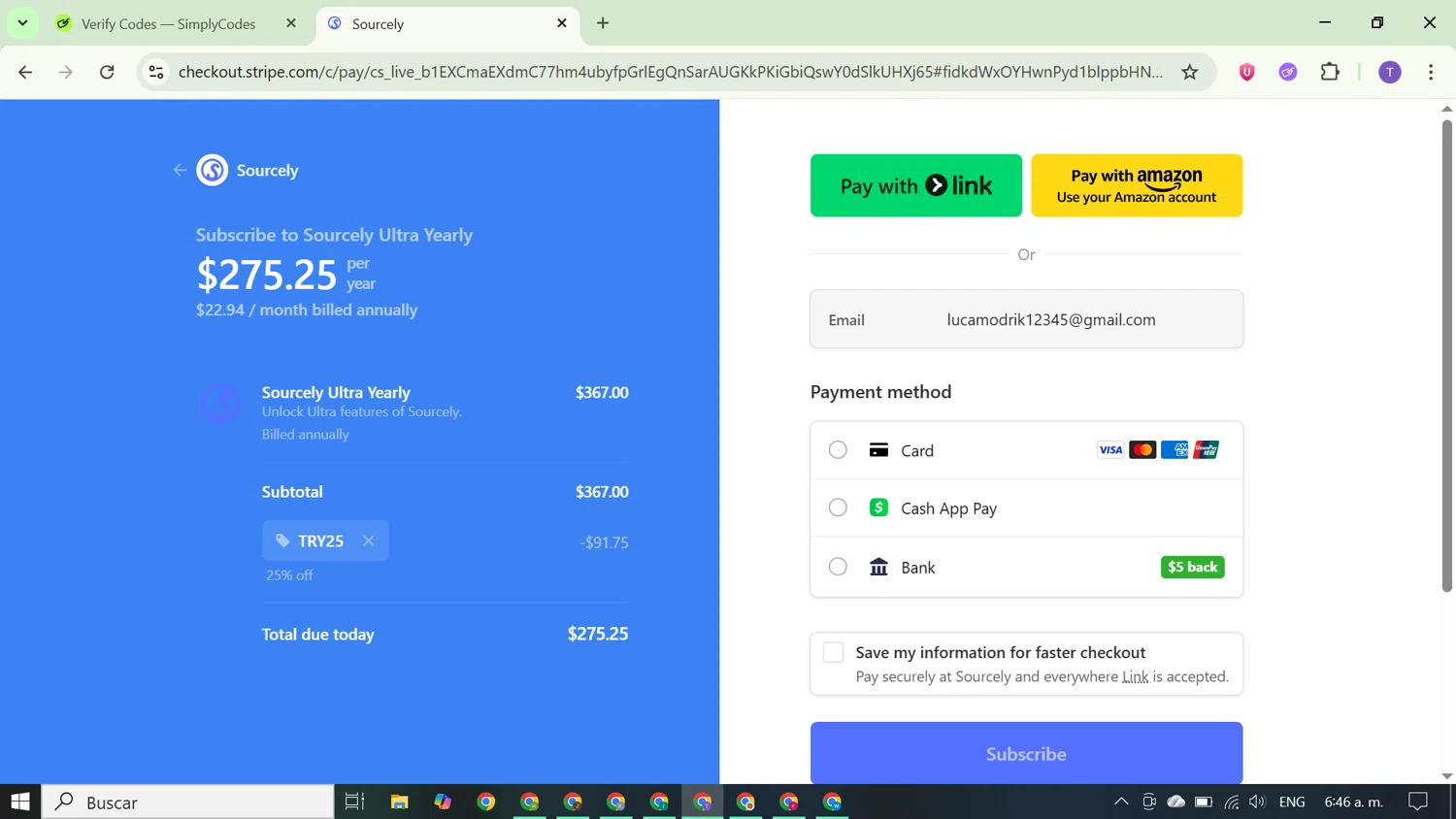Viewport: 1456px width, 819px height.
Task: Open the Chrome profile T avatar
Action: [1390, 72]
